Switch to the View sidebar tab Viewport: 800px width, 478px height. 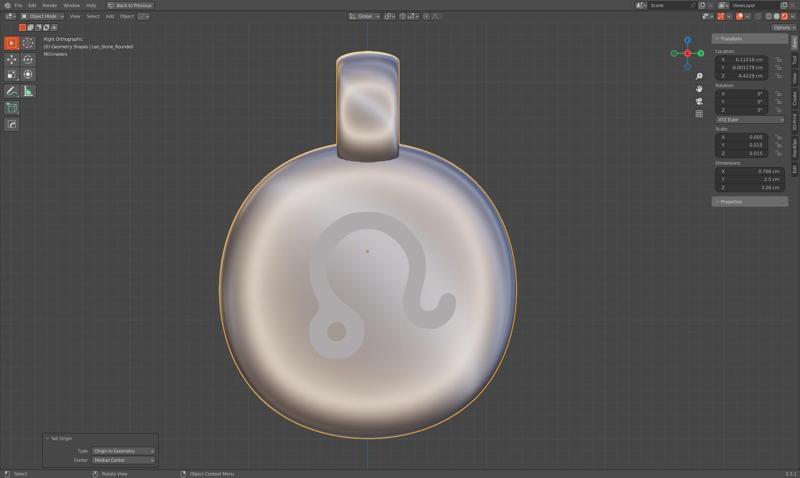click(x=794, y=78)
